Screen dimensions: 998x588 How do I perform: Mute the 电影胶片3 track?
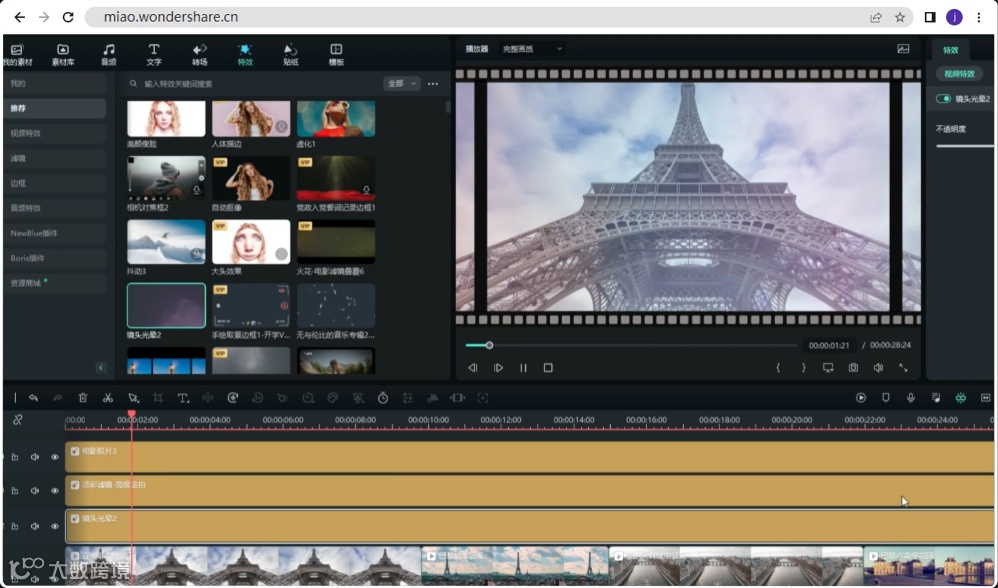[35, 457]
